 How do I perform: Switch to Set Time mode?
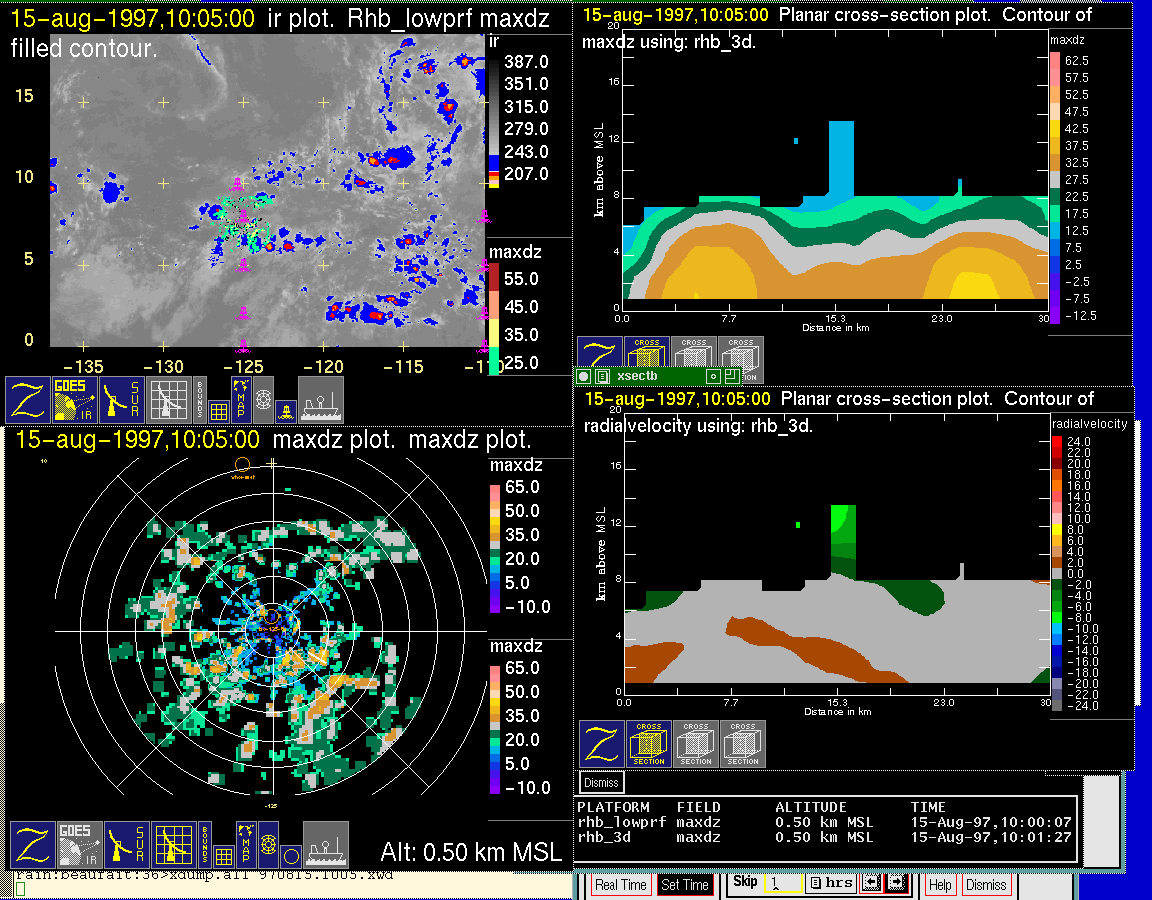pyautogui.click(x=685, y=885)
